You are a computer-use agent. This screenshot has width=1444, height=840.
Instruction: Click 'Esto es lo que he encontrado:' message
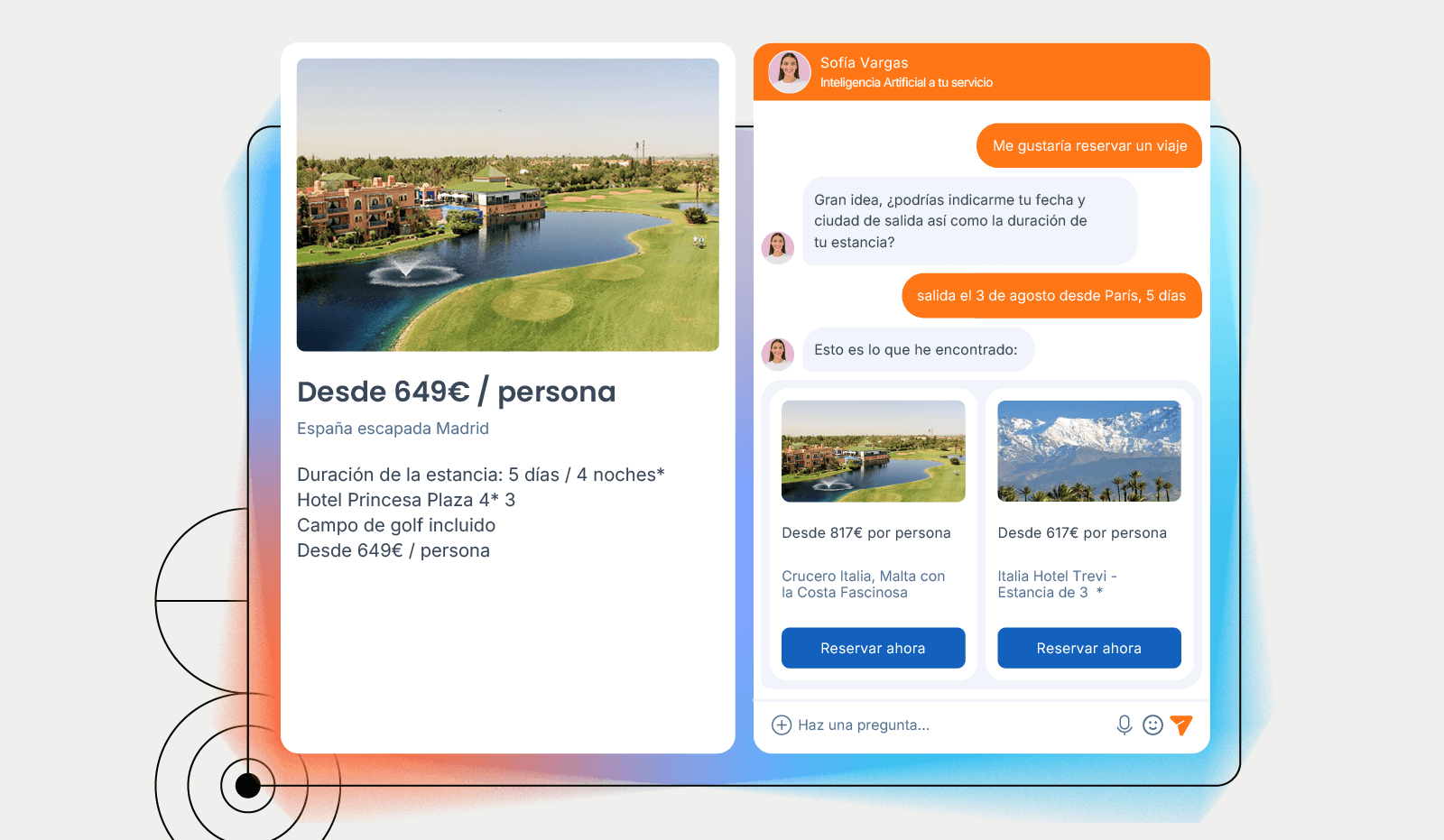pyautogui.click(x=918, y=349)
